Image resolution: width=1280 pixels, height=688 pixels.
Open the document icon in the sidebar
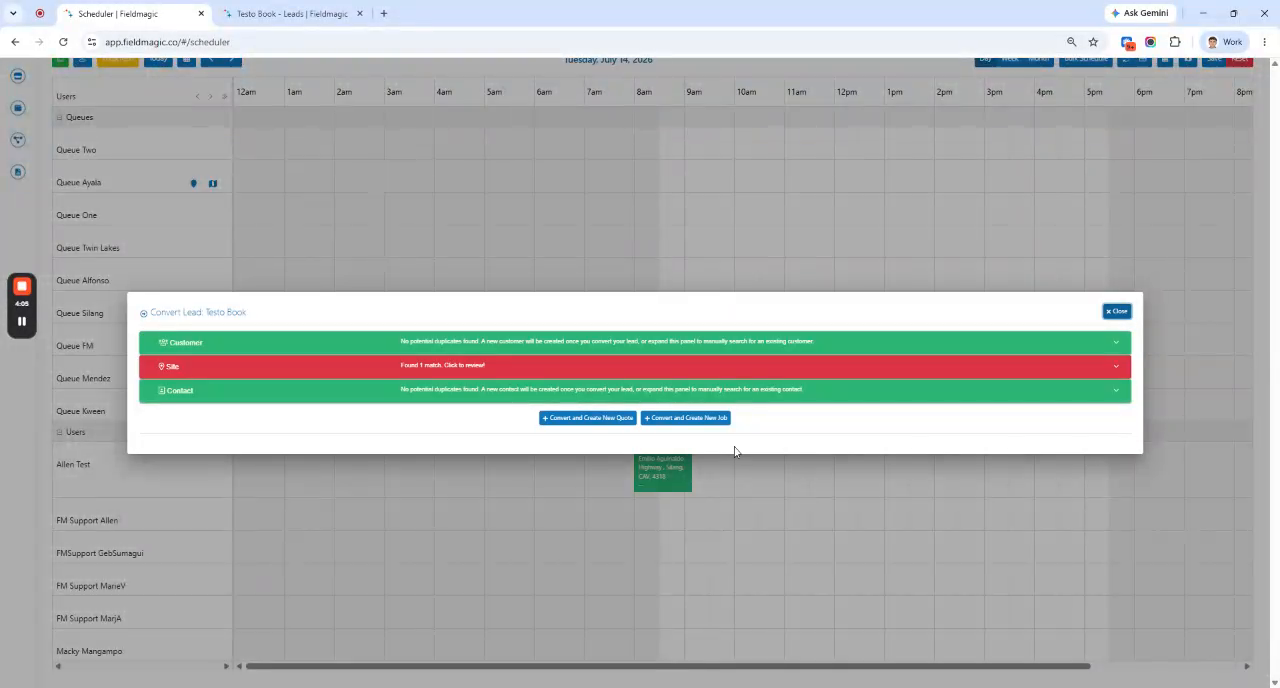click(x=18, y=172)
